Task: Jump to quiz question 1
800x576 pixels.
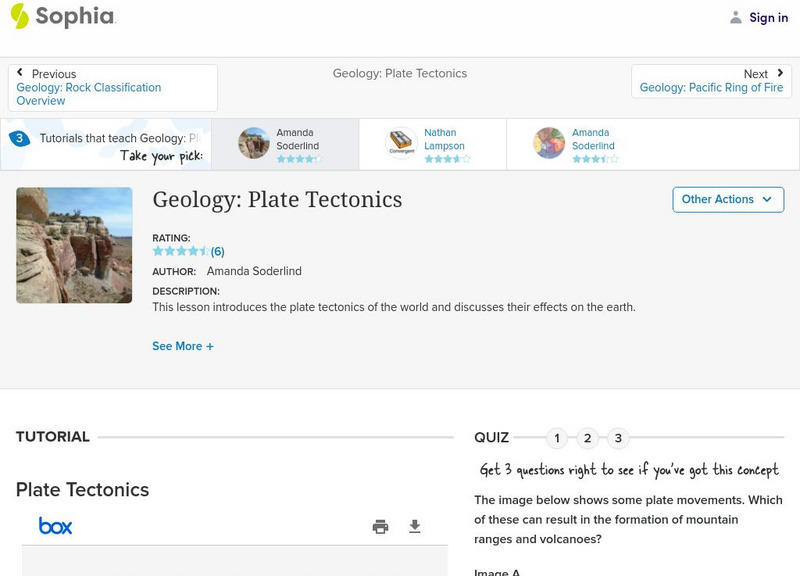Action: pos(557,438)
